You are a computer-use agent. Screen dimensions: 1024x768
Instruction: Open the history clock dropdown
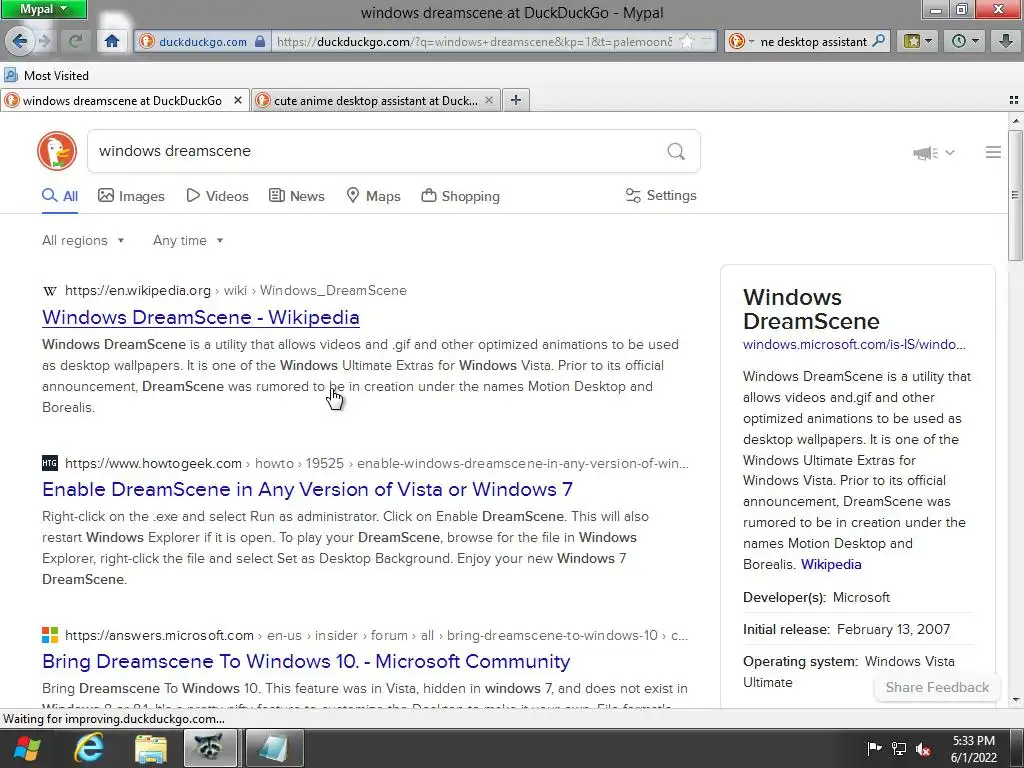(965, 41)
